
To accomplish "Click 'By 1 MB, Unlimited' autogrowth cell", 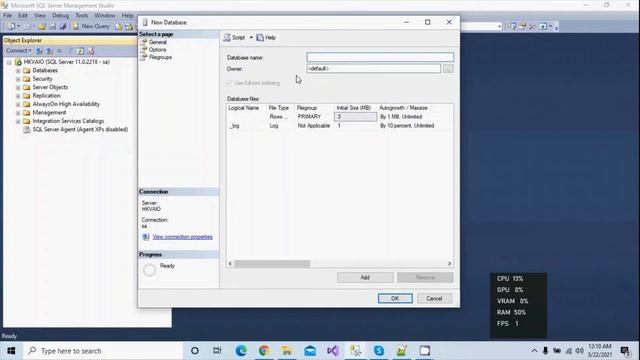I will tap(415, 117).
